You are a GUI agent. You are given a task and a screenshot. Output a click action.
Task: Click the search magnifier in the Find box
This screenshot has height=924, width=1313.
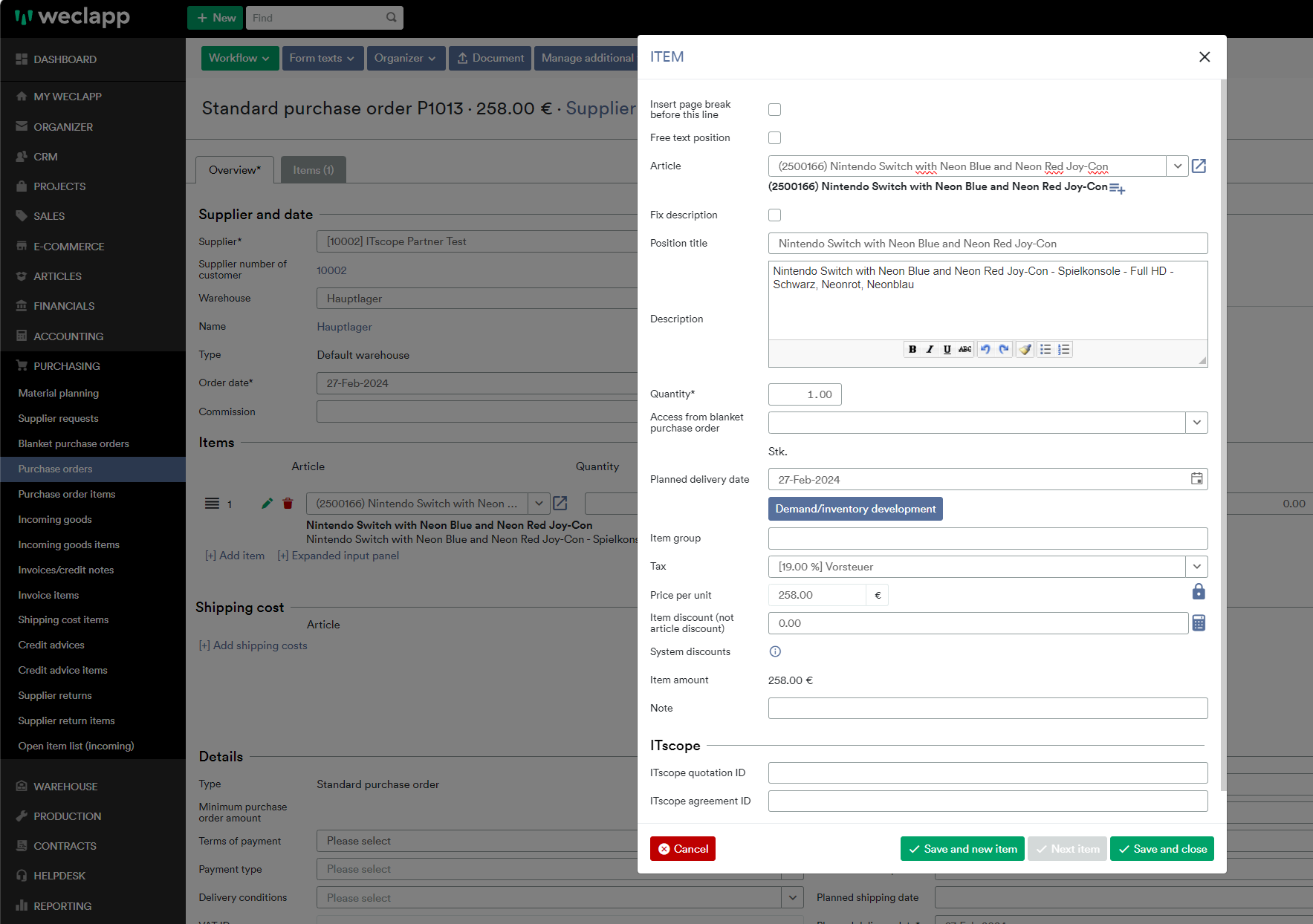coord(392,17)
